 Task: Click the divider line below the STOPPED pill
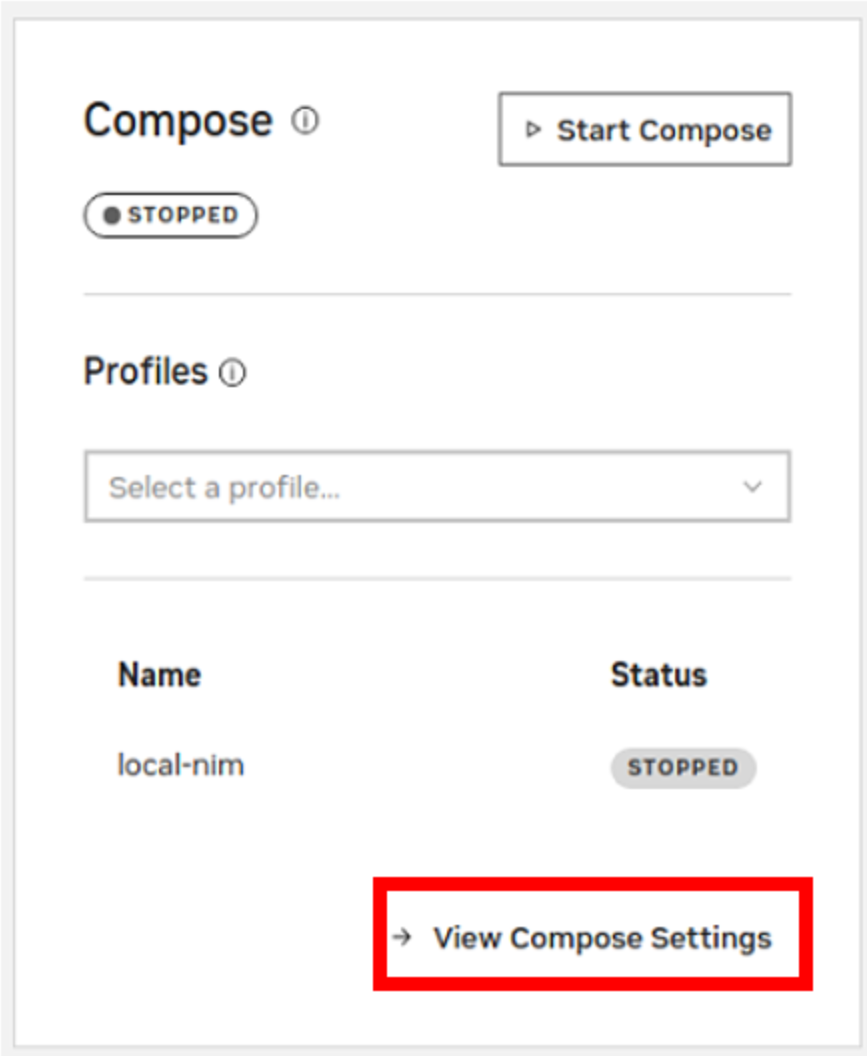click(437, 294)
